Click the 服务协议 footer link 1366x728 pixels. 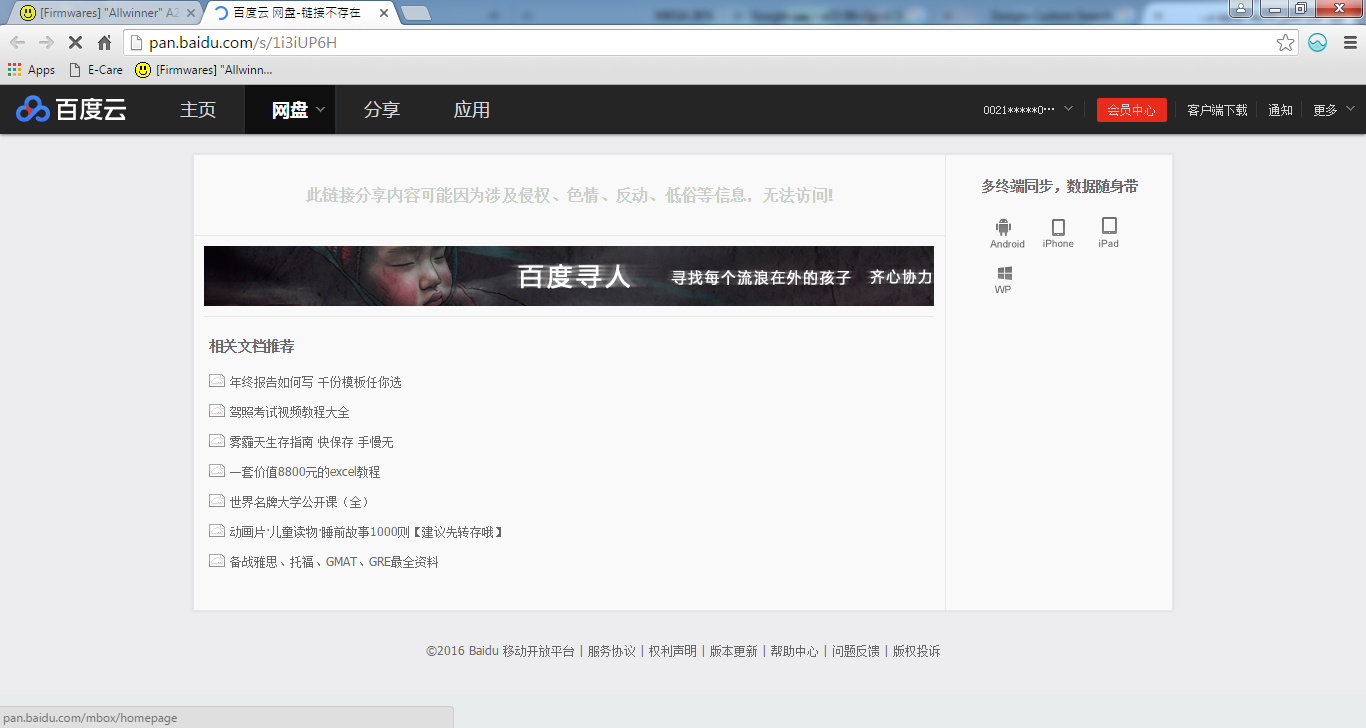click(611, 651)
